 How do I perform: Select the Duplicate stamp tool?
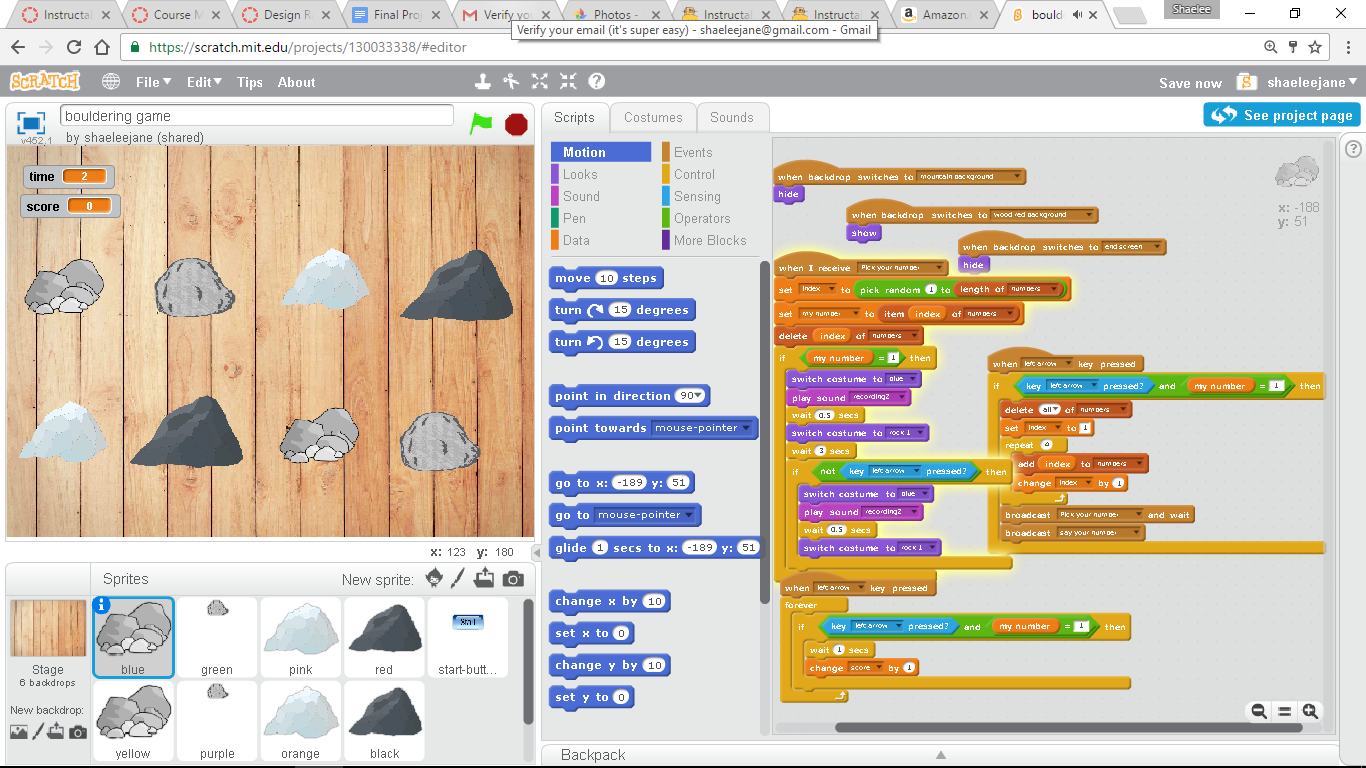(x=482, y=82)
